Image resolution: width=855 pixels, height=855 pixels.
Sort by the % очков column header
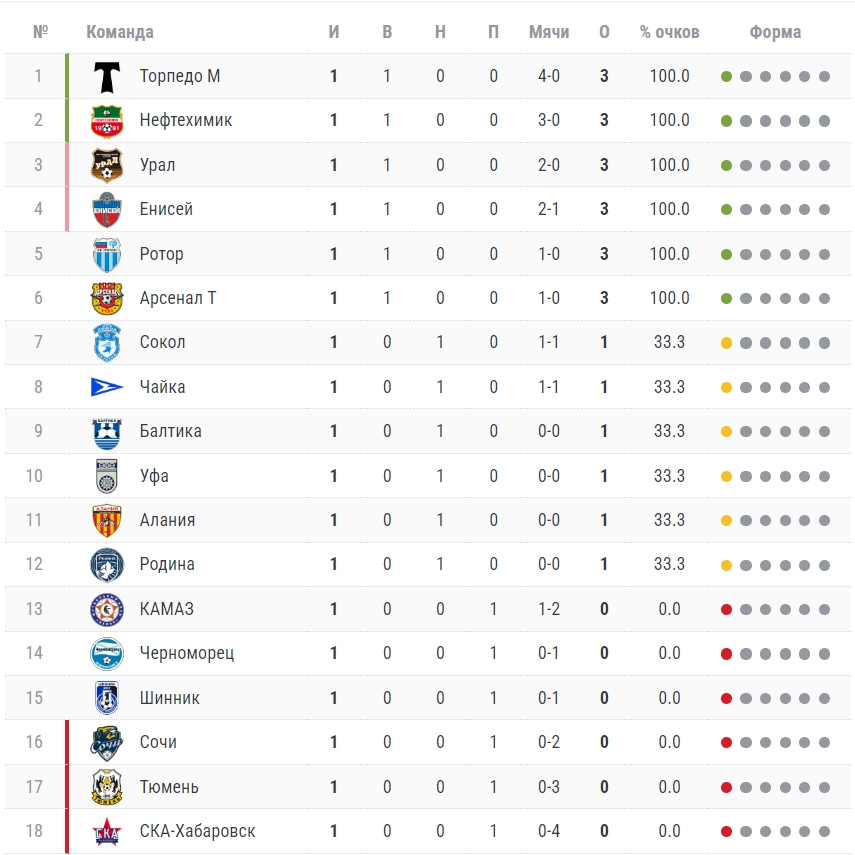[x=670, y=32]
